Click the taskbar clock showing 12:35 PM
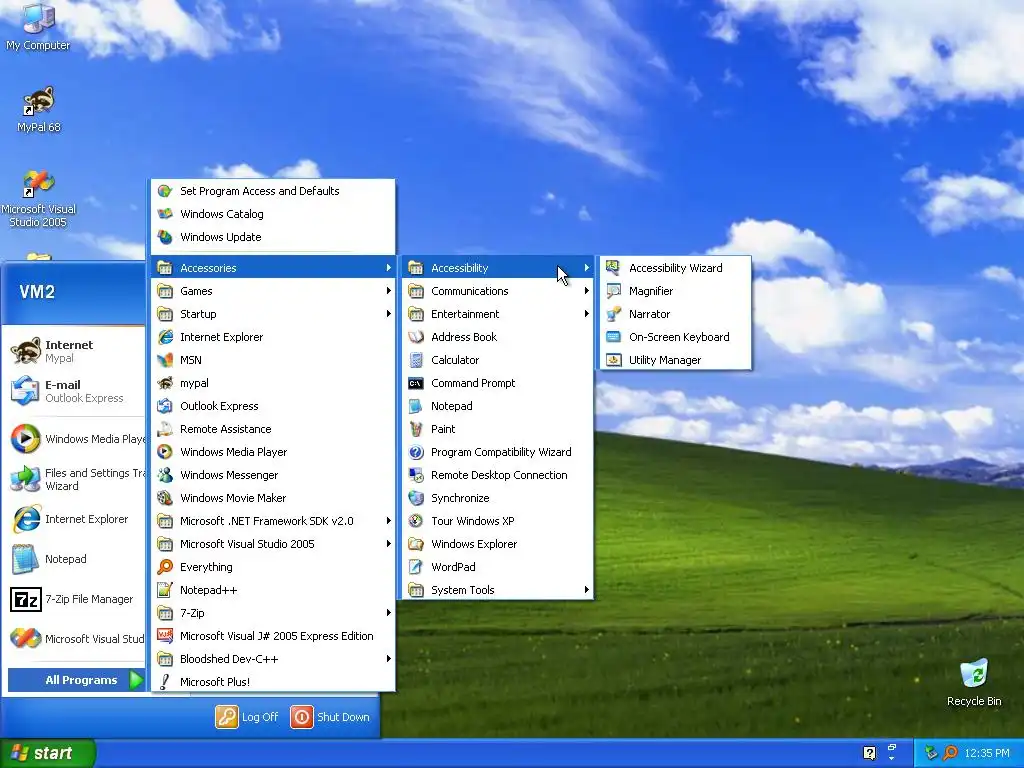Viewport: 1024px width, 768px height. pos(986,753)
